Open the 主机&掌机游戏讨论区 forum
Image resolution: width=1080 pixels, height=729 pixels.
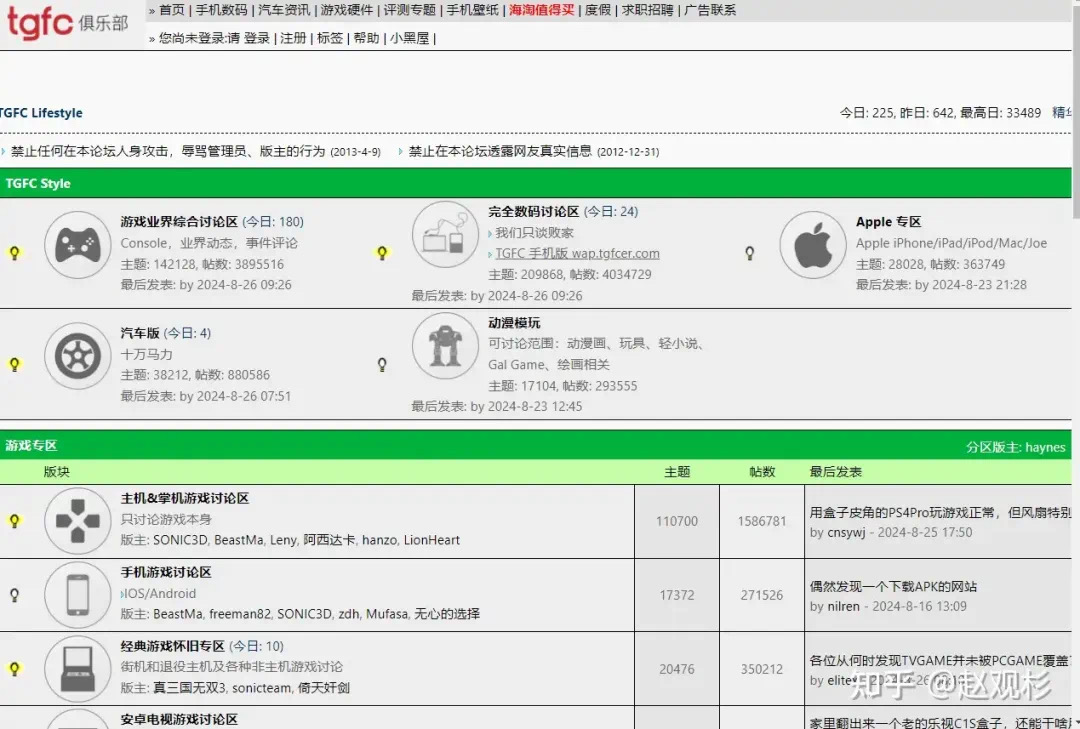[x=185, y=498]
